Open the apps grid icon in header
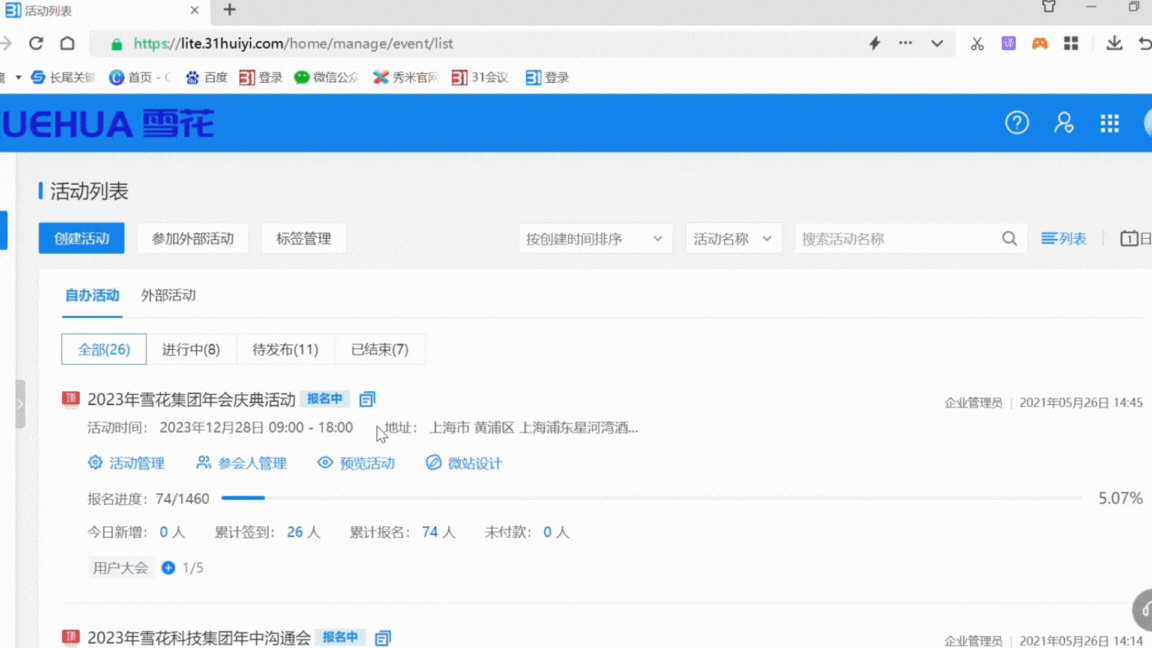 (x=1109, y=123)
